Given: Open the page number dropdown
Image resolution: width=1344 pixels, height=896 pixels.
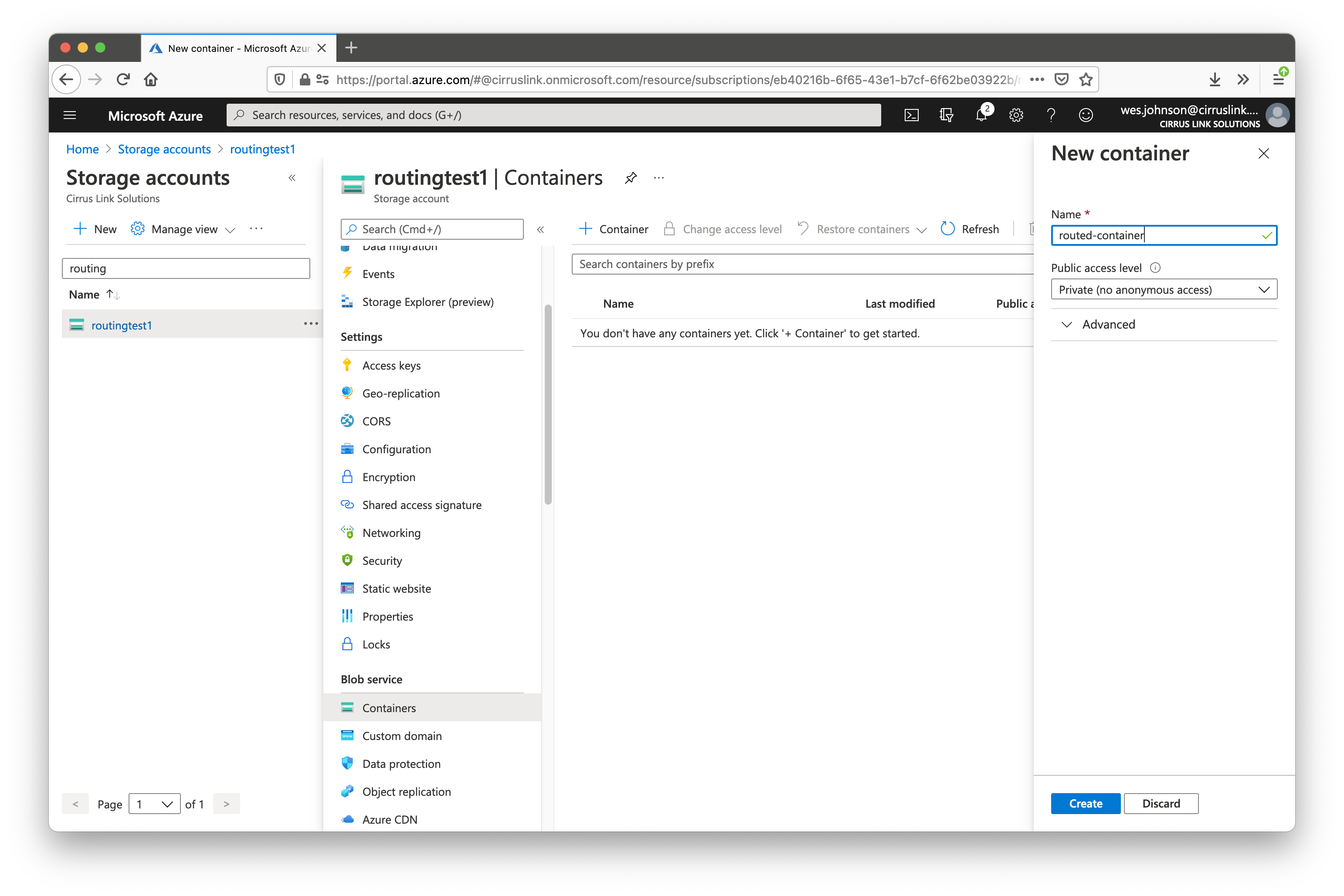Looking at the screenshot, I should tap(154, 804).
